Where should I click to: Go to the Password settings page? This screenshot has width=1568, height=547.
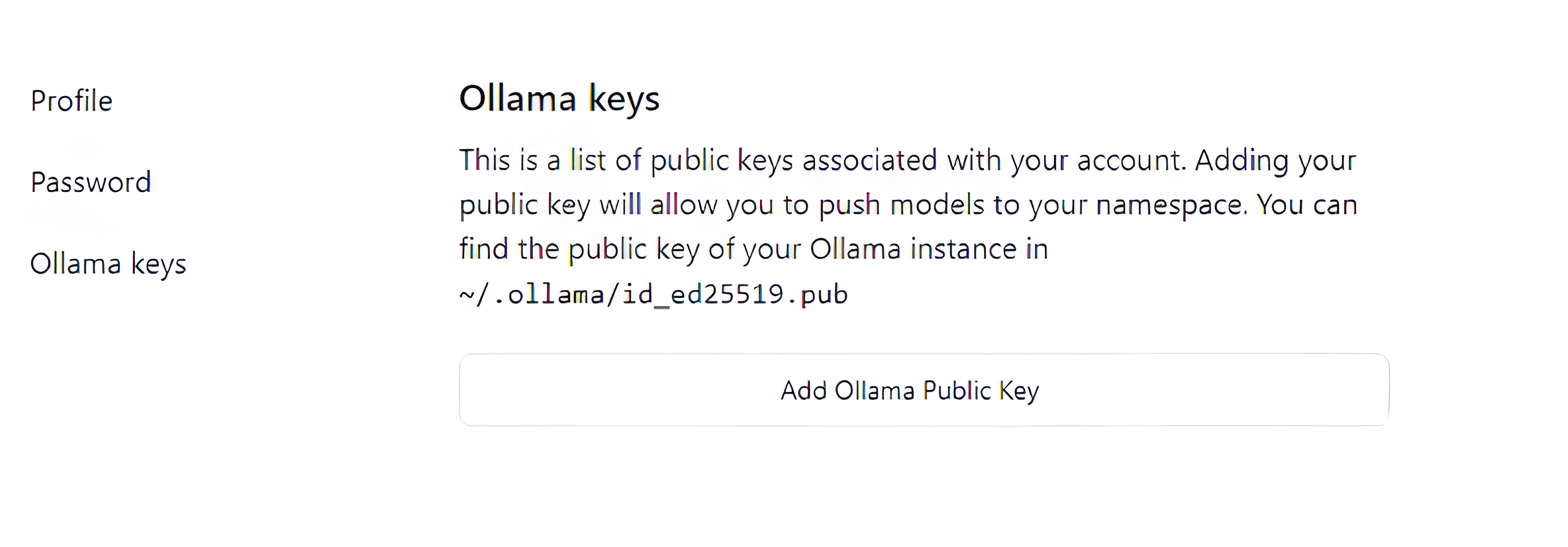coord(91,182)
